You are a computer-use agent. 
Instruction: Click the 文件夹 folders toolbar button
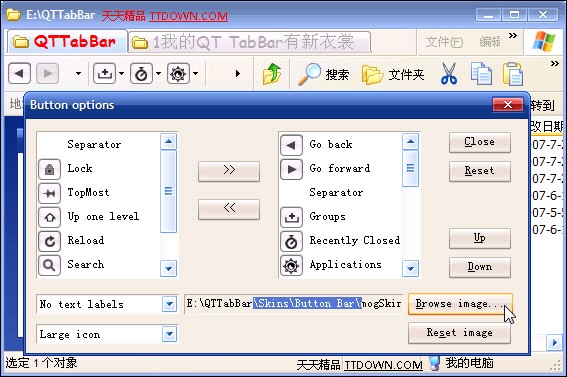pos(393,74)
